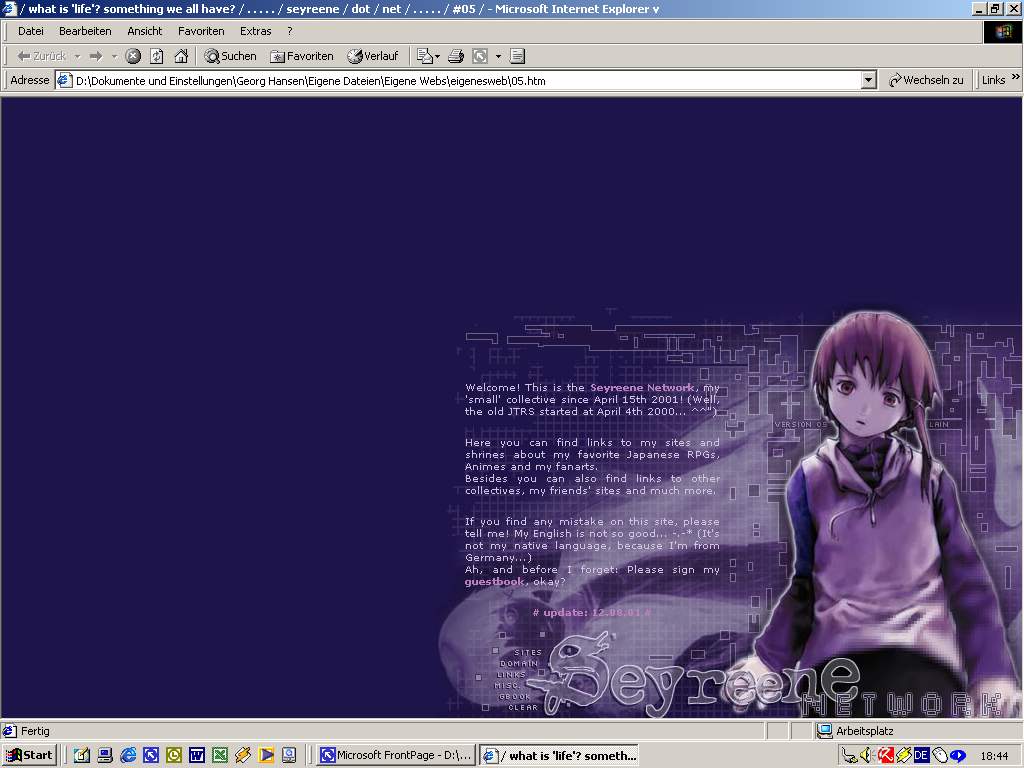The image size is (1024, 768).
Task: Expand the Links toolbar chevron
Action: coord(1016,77)
